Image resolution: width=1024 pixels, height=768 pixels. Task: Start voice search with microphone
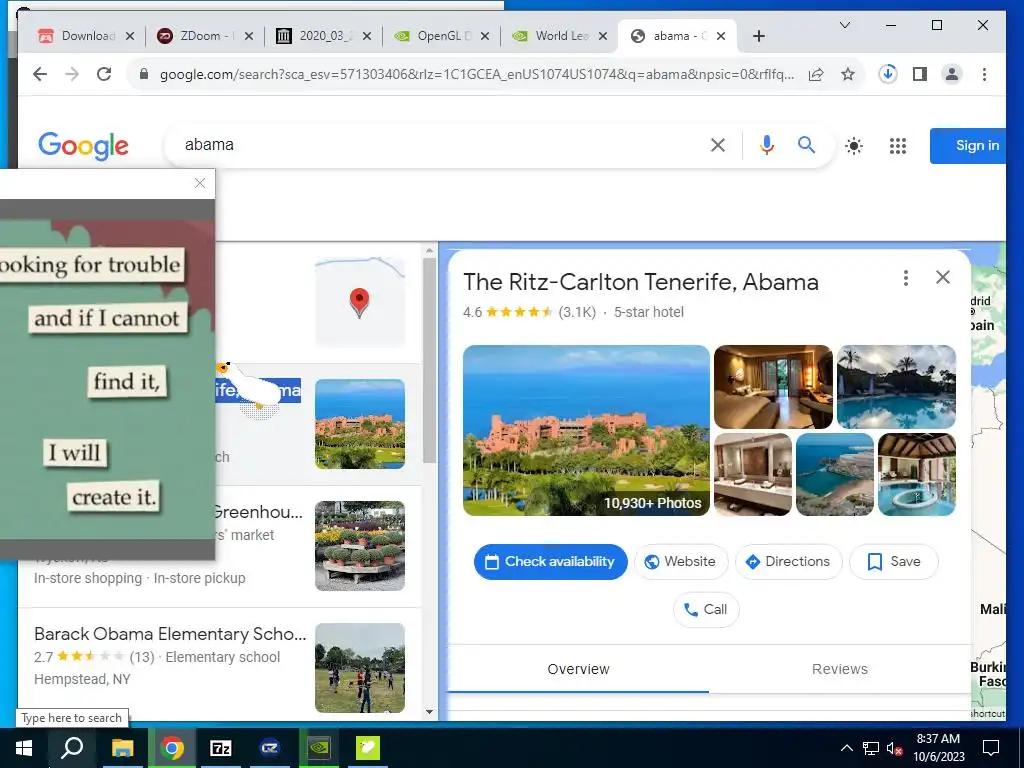tap(767, 145)
